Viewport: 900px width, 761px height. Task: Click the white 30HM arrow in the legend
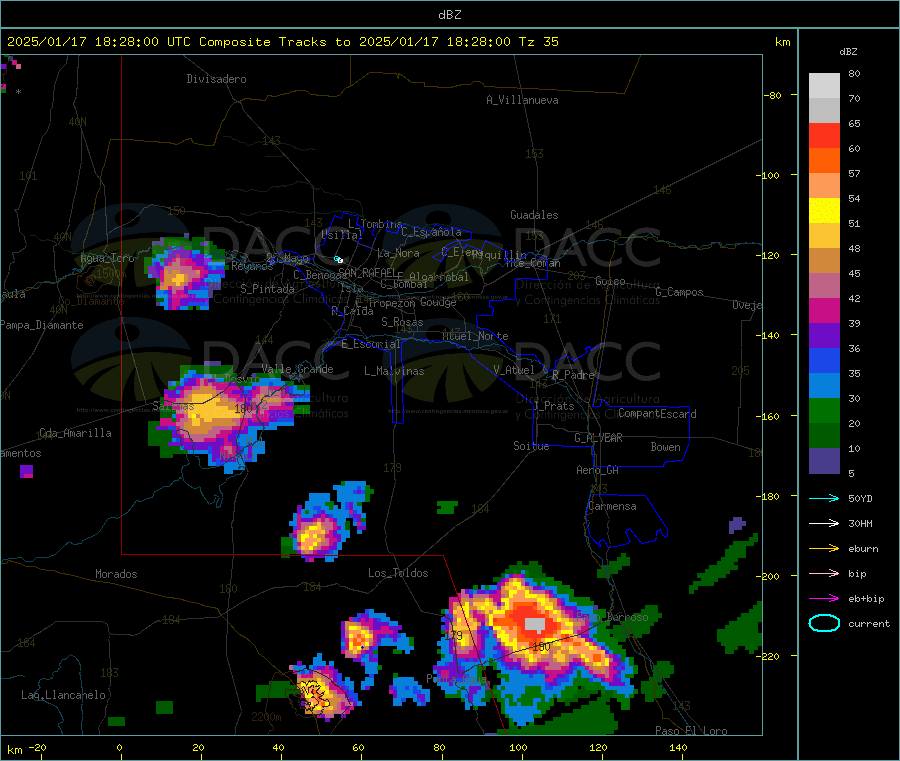824,523
